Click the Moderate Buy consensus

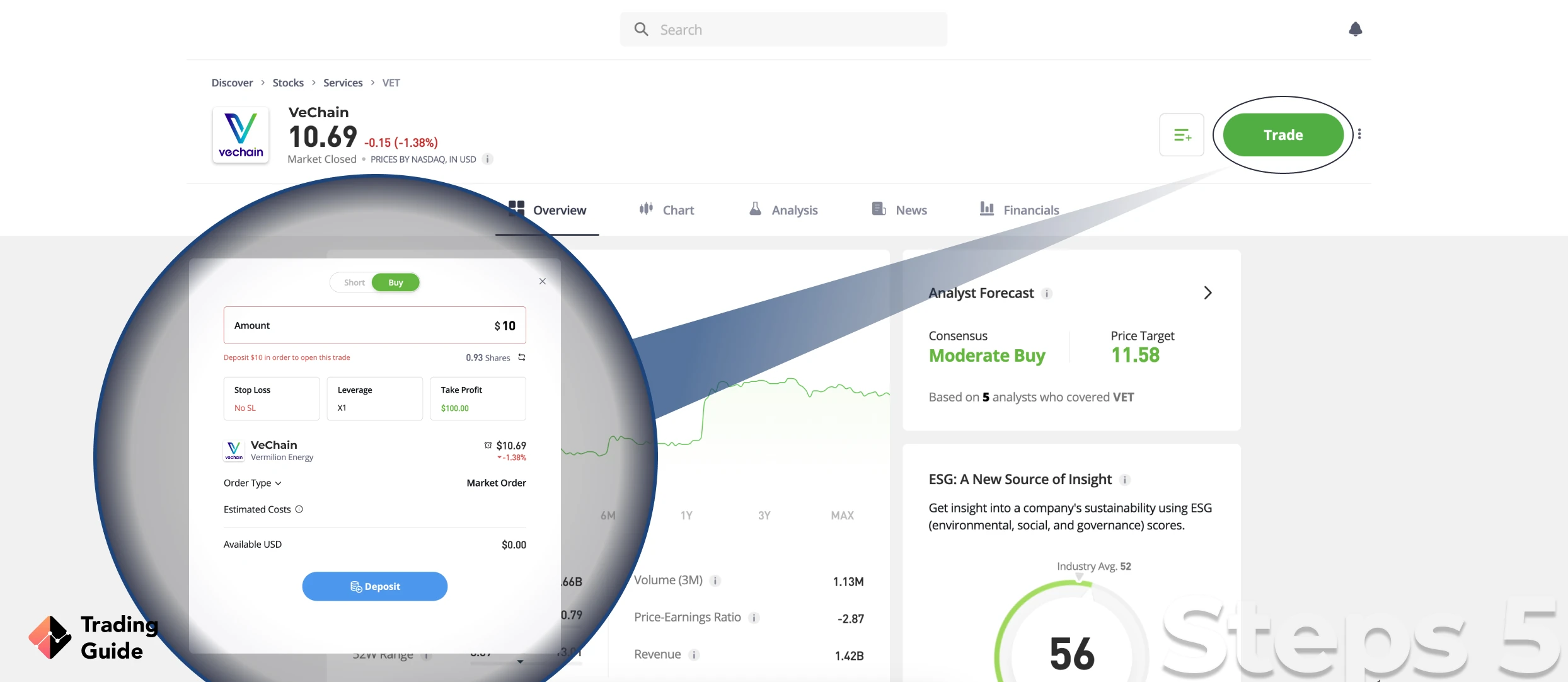click(x=987, y=355)
